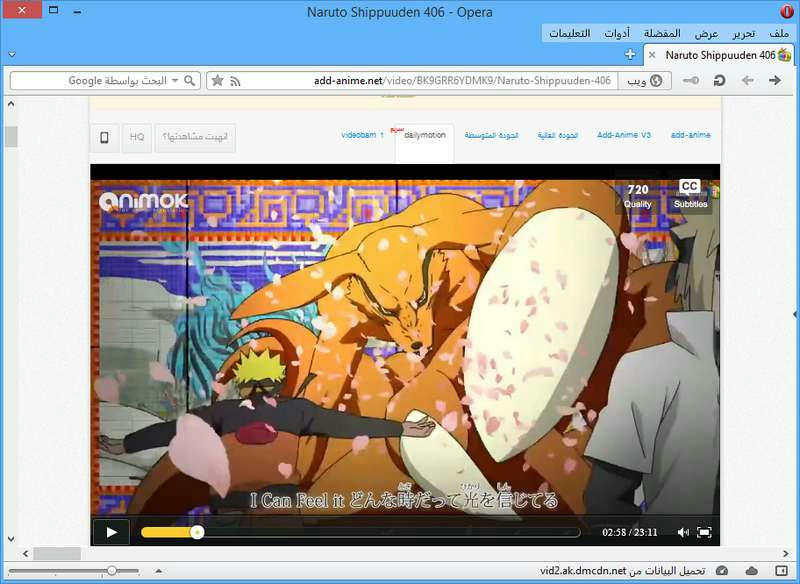Open the أدوات menu
This screenshot has width=800, height=584.
point(617,34)
